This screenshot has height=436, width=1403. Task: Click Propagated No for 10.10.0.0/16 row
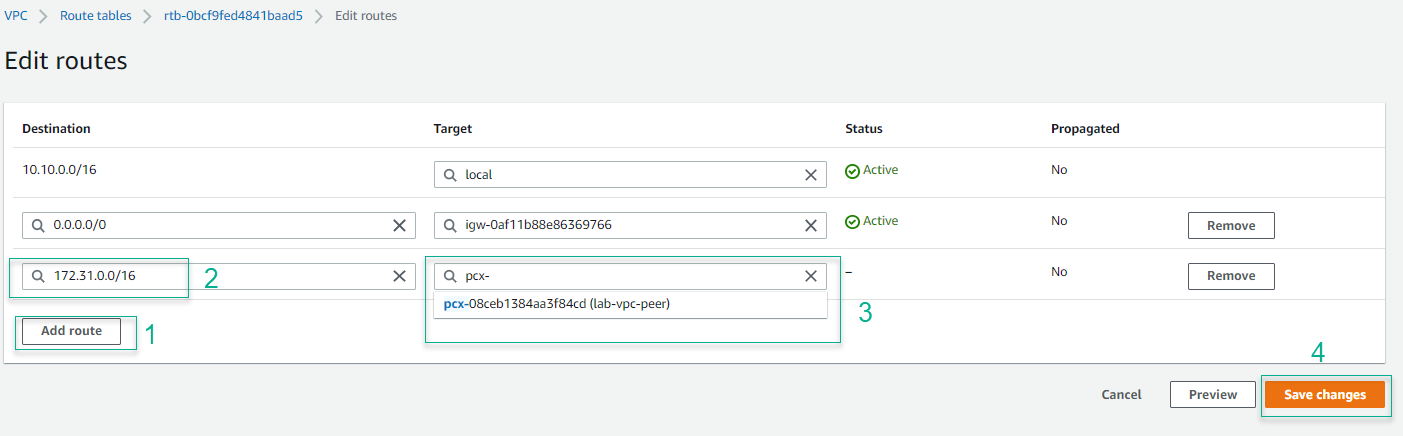point(1059,170)
